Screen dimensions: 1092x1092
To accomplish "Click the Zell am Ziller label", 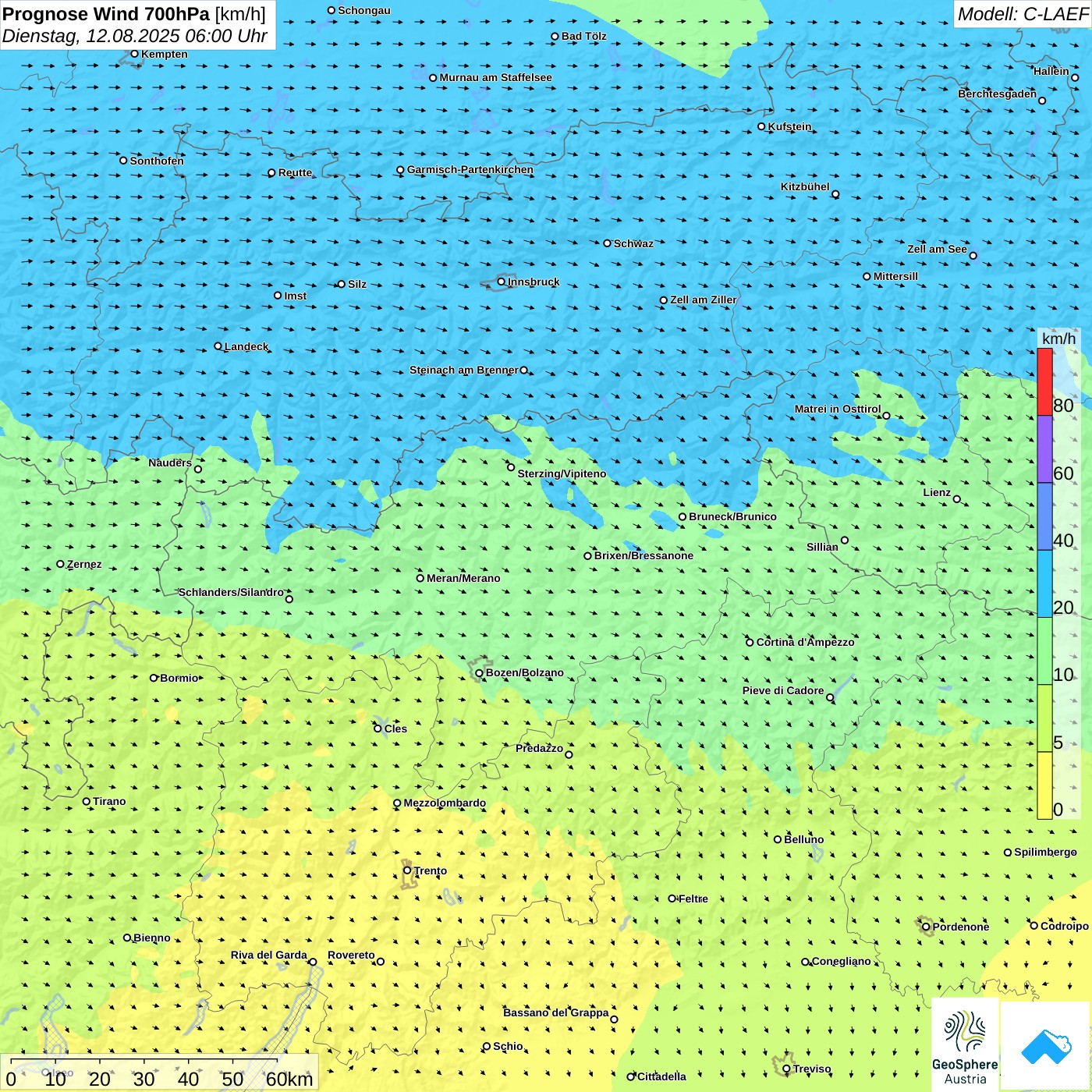I will [703, 300].
